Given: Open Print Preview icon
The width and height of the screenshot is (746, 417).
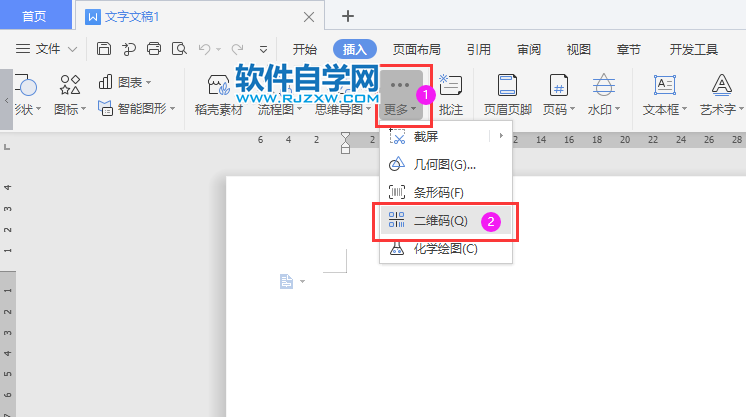Looking at the screenshot, I should 179,49.
